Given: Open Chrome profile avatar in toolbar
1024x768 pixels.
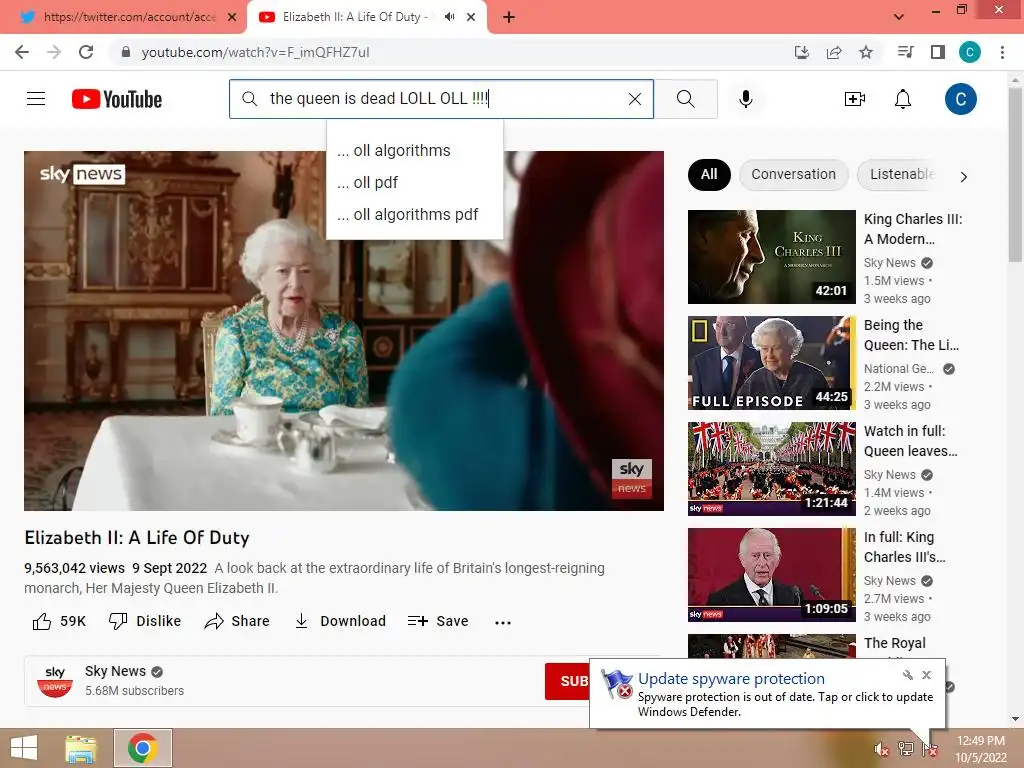Looking at the screenshot, I should (970, 52).
